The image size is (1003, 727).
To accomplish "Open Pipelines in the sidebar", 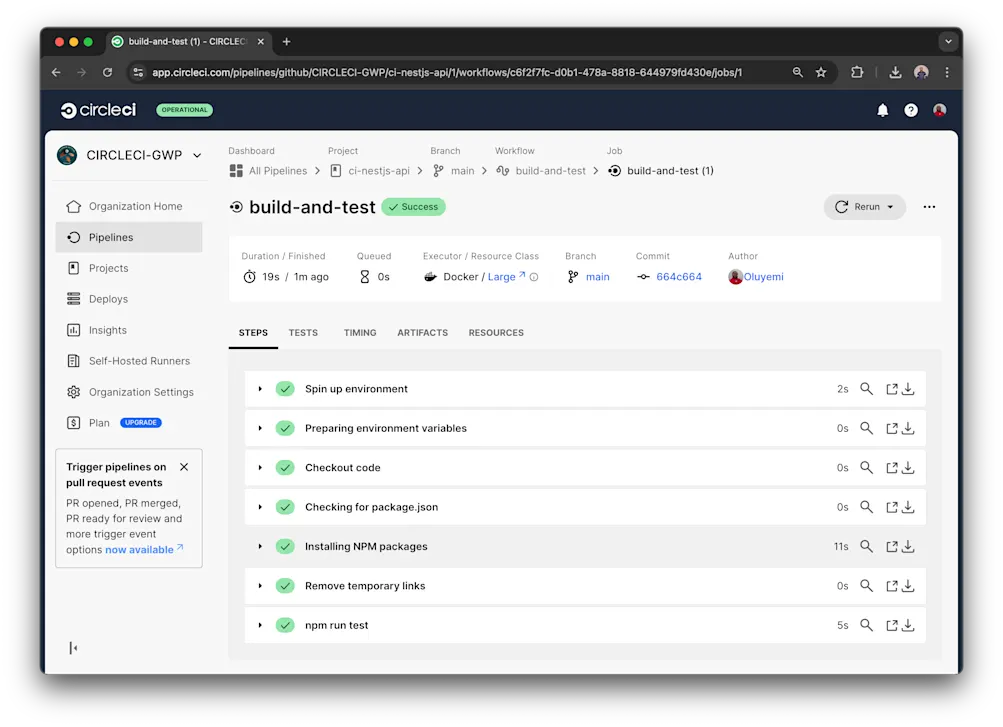I will pos(129,237).
